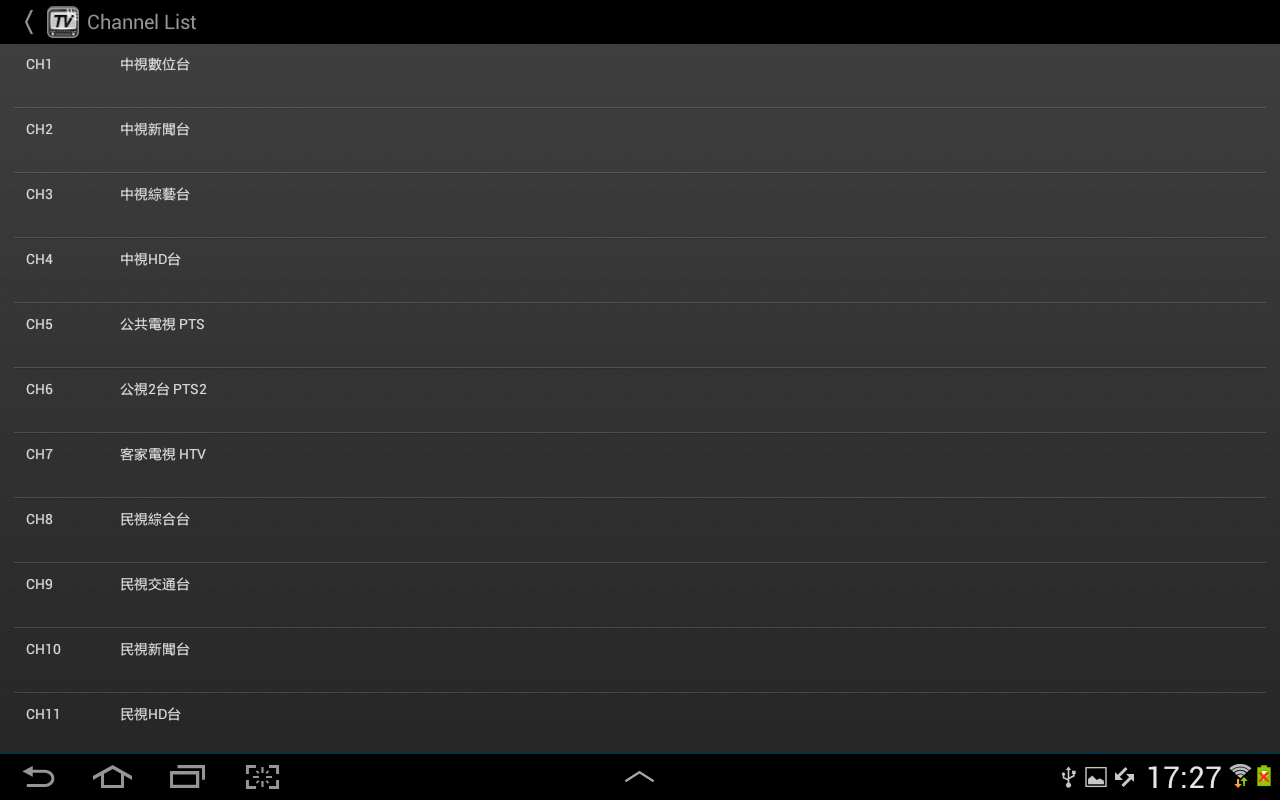Open CH11 民視HD台 channel
This screenshot has width=1280, height=800.
(640, 722)
